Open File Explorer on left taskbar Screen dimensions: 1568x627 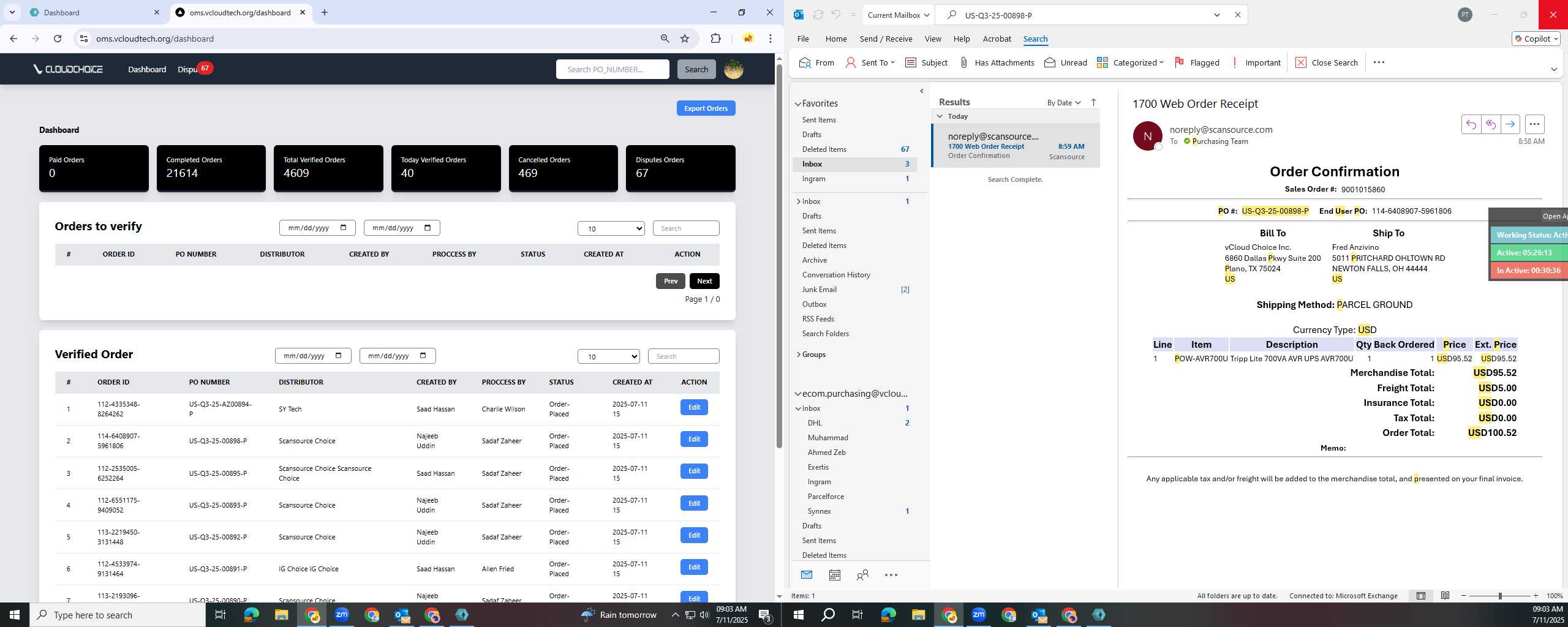[281, 615]
